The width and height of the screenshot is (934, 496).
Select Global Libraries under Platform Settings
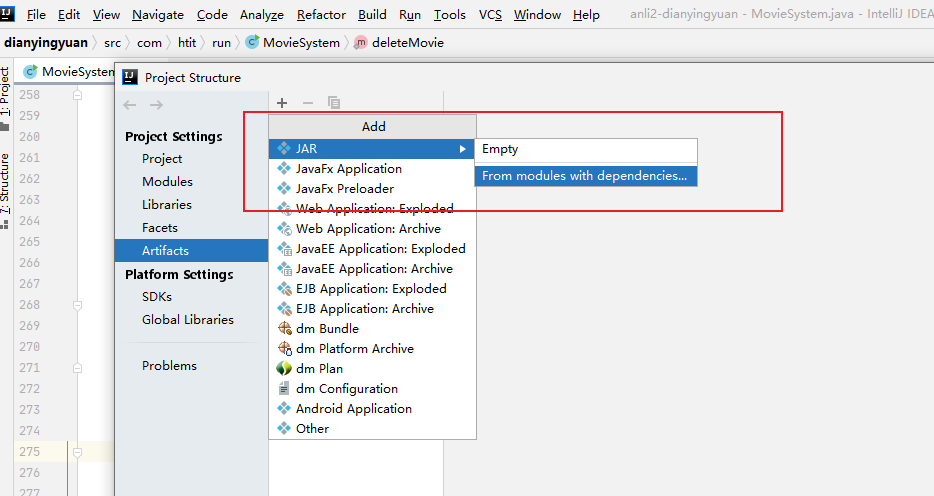[188, 320]
